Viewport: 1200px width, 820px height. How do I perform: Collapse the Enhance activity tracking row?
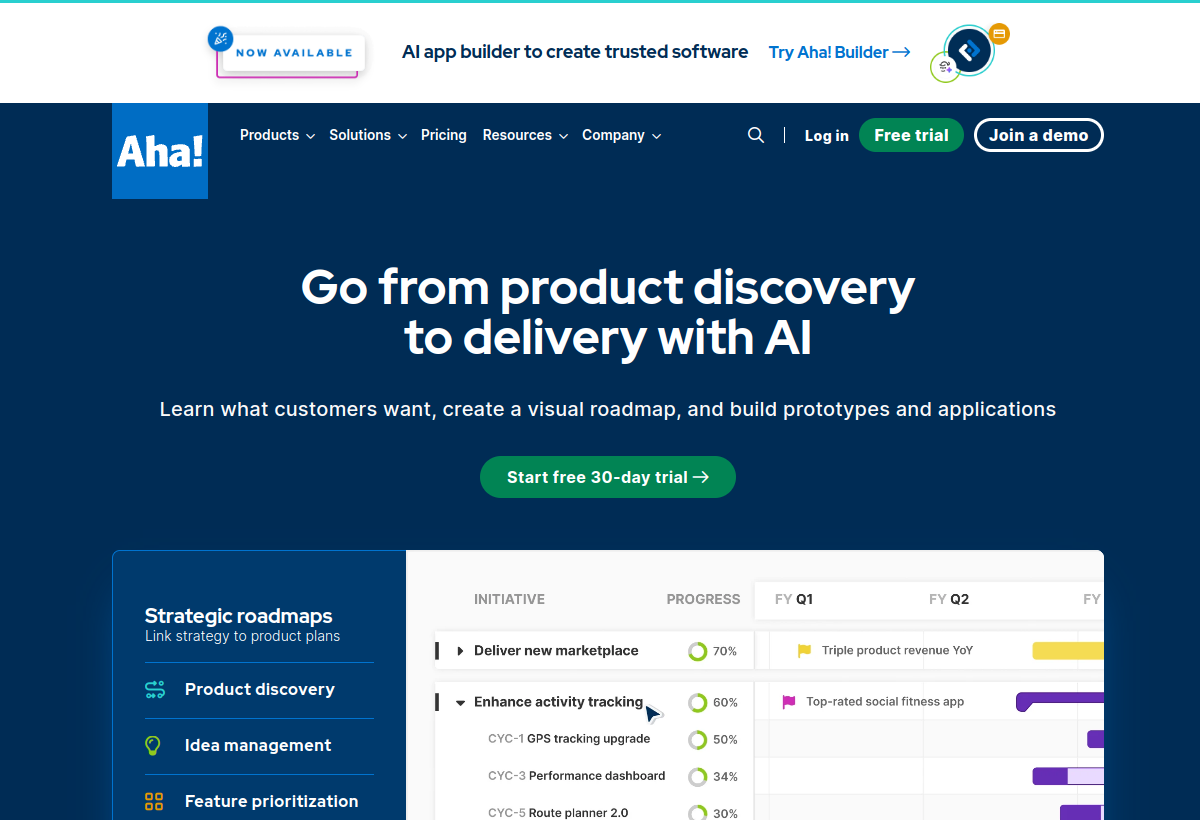pos(460,703)
